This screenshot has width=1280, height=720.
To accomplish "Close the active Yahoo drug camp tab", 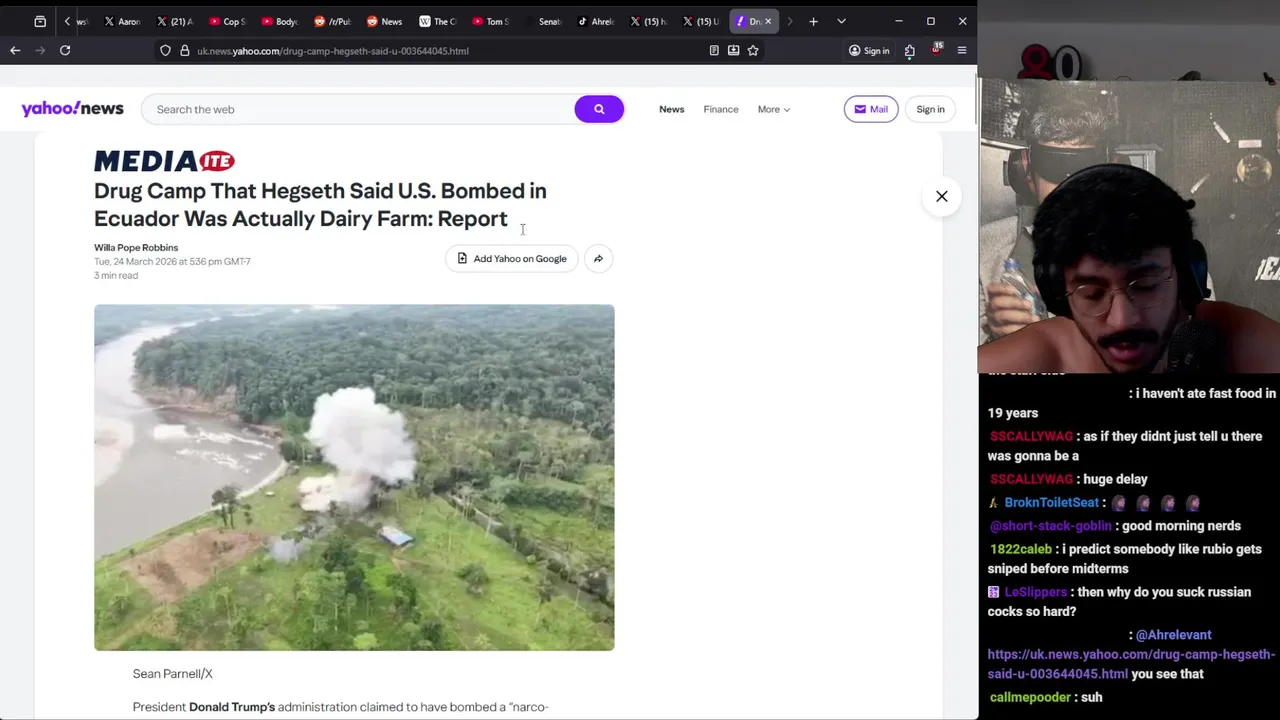I will pyautogui.click(x=768, y=21).
